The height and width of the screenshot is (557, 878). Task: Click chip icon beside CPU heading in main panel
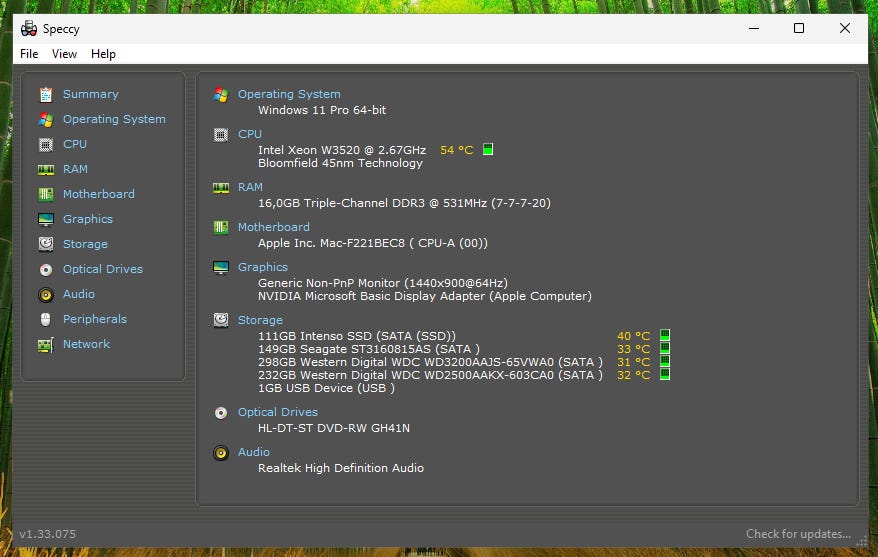click(x=221, y=134)
